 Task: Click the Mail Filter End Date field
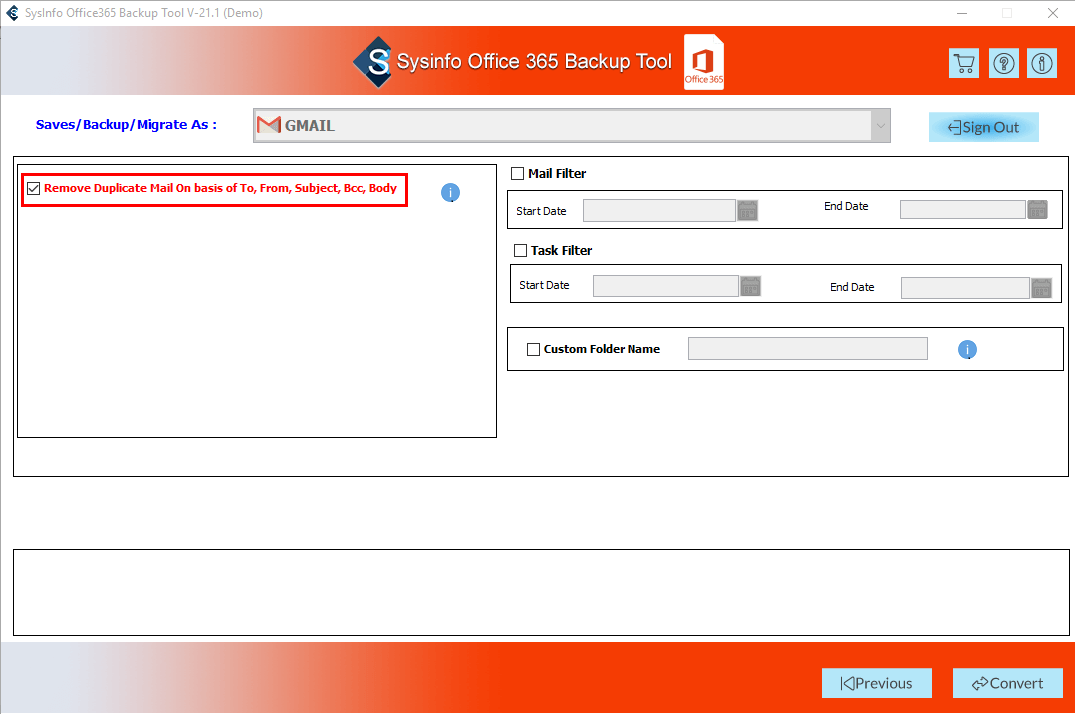[963, 209]
